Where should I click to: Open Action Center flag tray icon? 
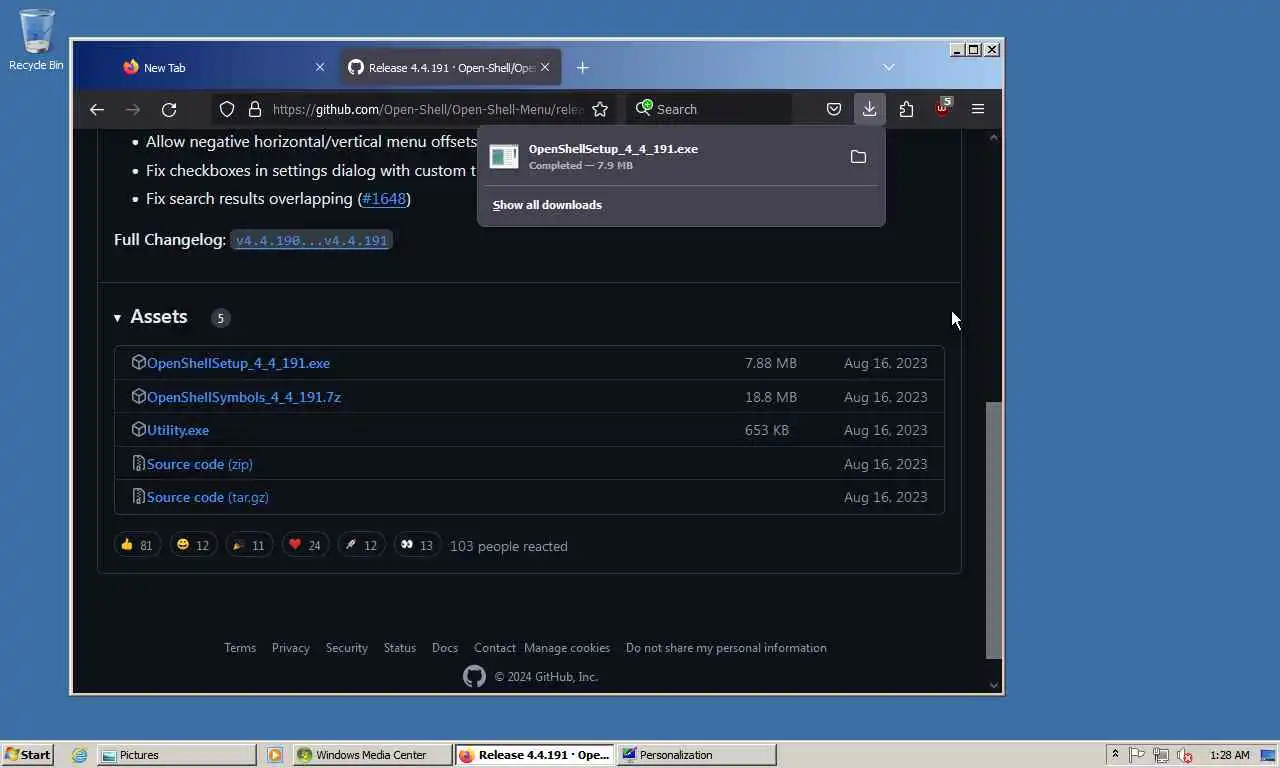1137,755
